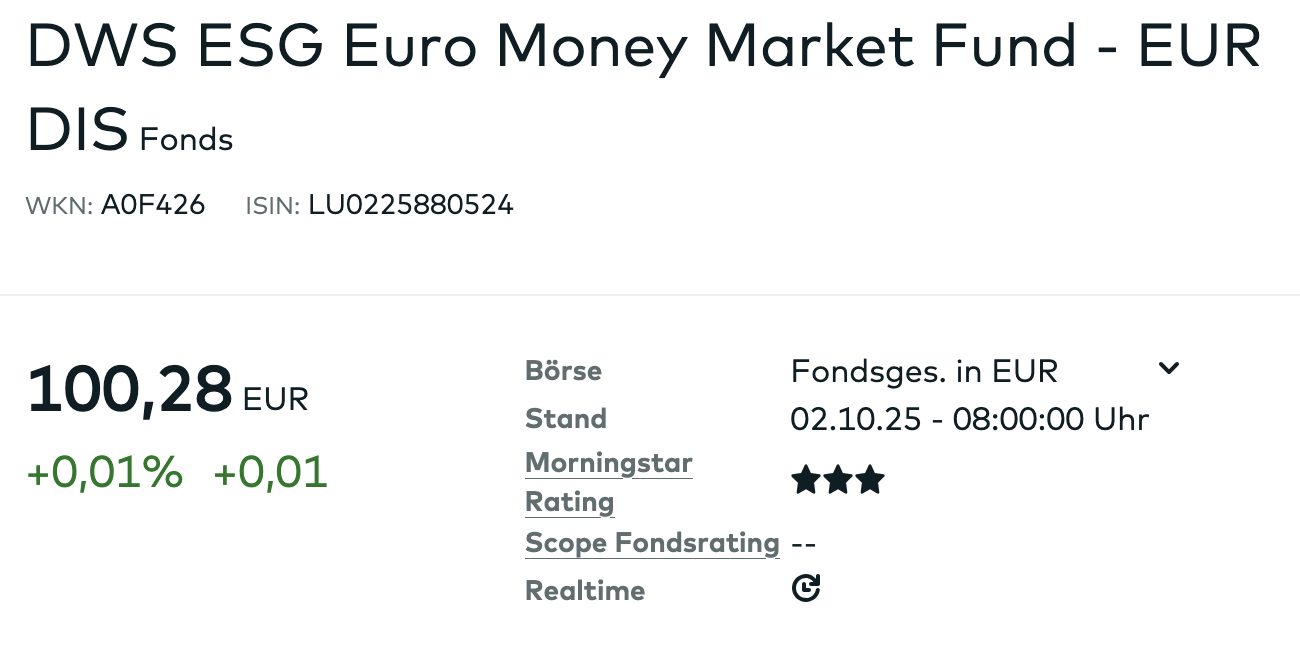Click the ISIN number LU0225880524
Image resolution: width=1300 pixels, height=648 pixels.
410,205
